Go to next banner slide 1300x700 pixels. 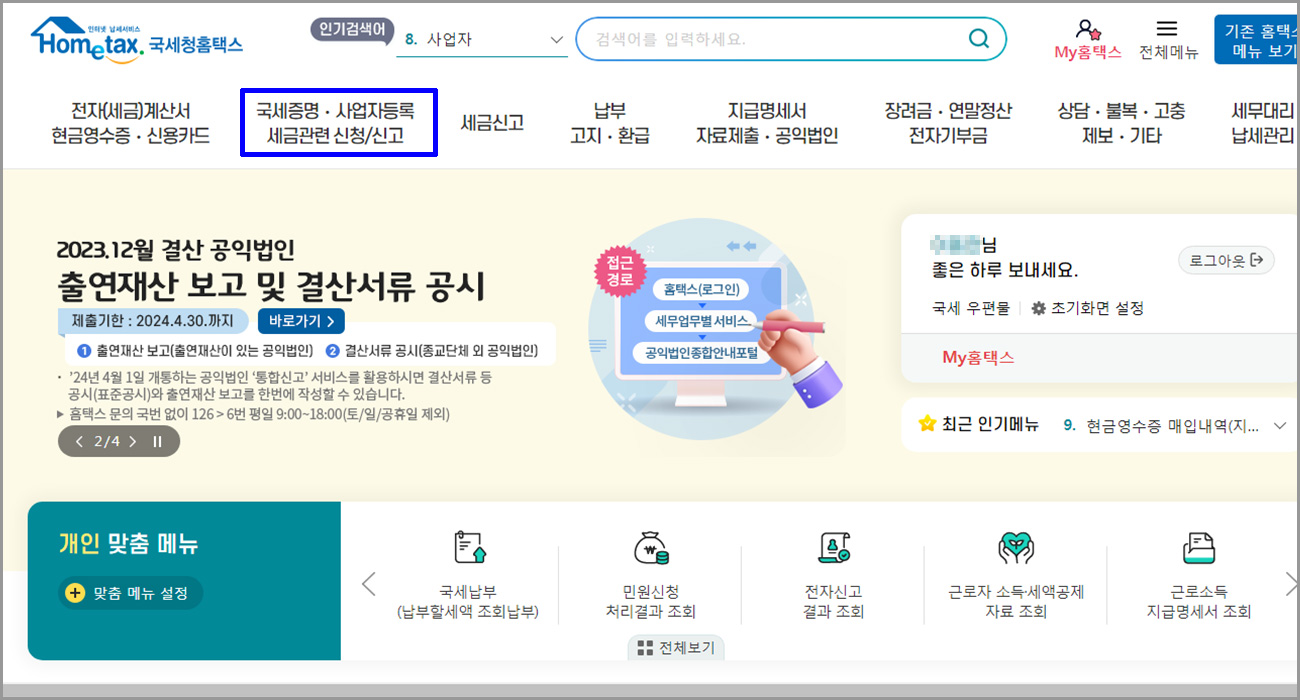point(133,441)
